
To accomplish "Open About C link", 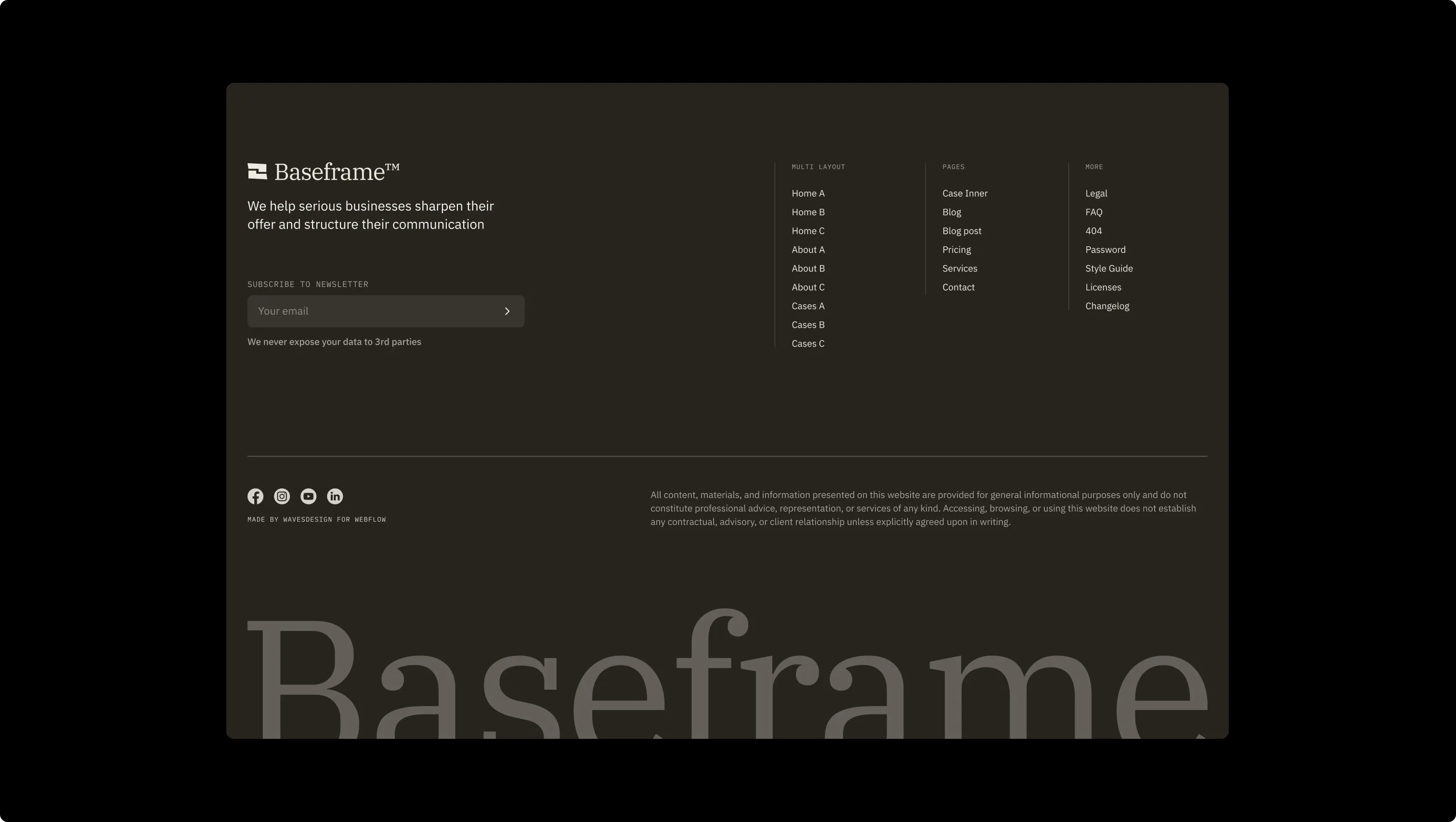I will (x=808, y=287).
